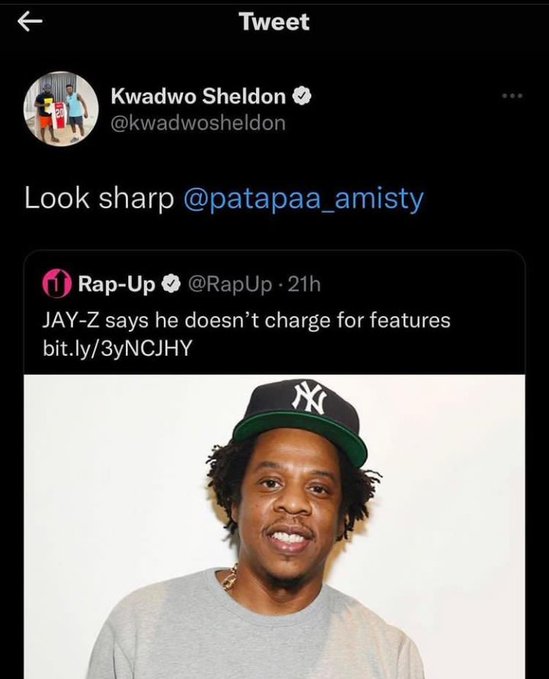
Task: Click the @RapUp handle in quoted tweet
Action: [x=230, y=285]
